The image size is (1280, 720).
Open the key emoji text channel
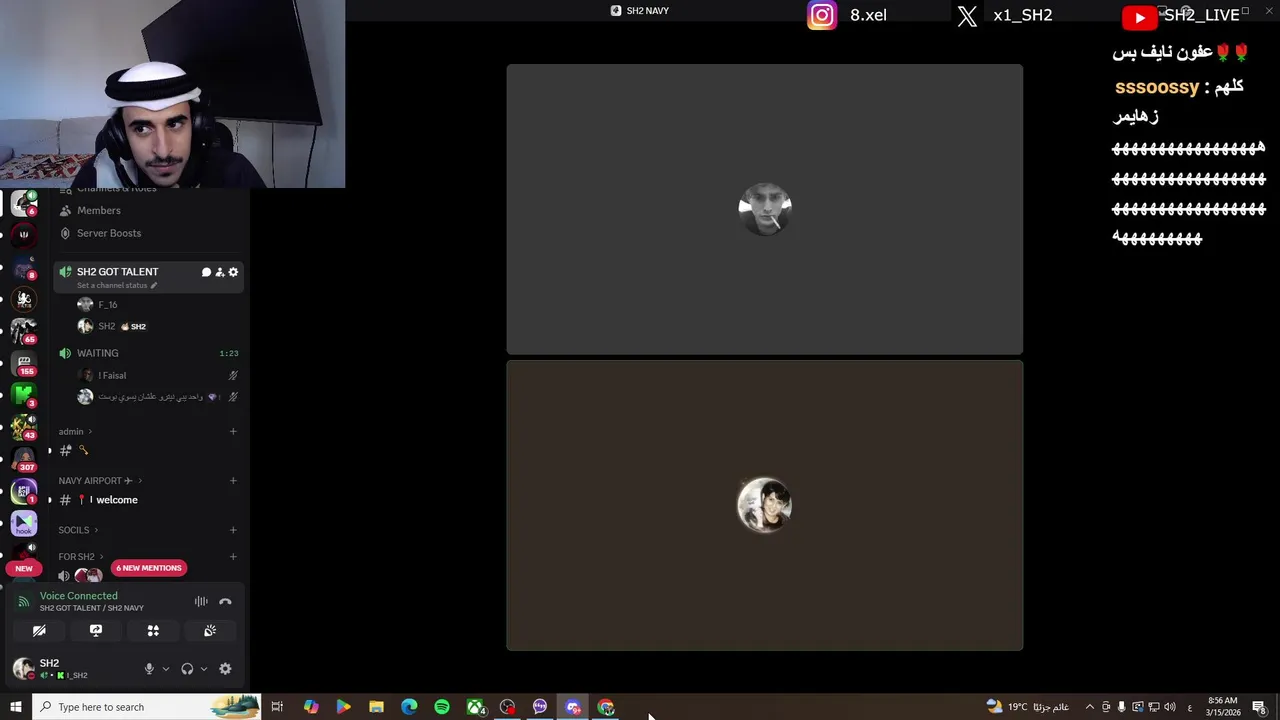click(x=83, y=451)
